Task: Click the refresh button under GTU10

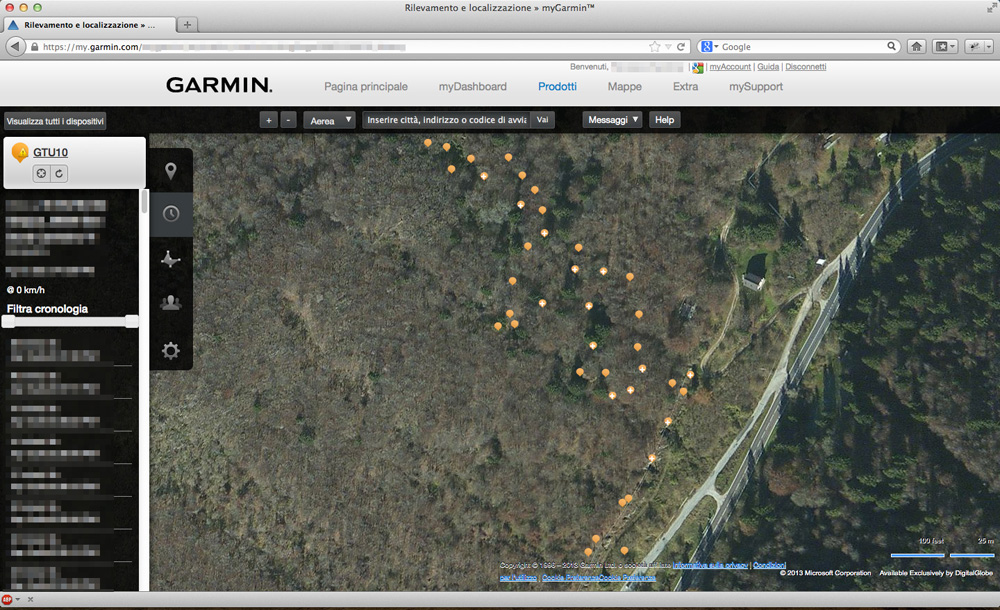Action: (x=59, y=174)
